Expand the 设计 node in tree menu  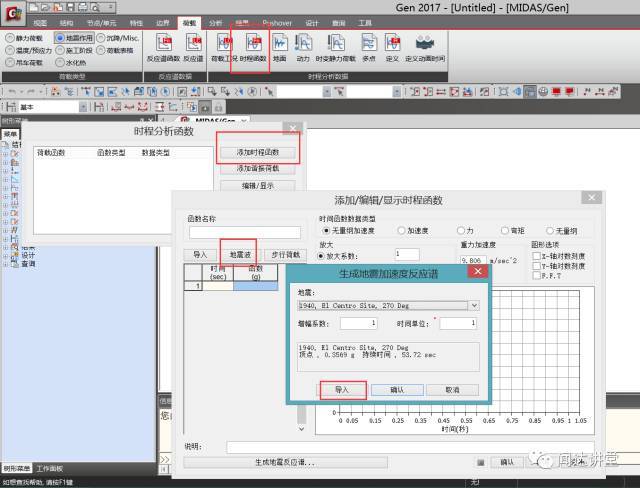(5, 256)
